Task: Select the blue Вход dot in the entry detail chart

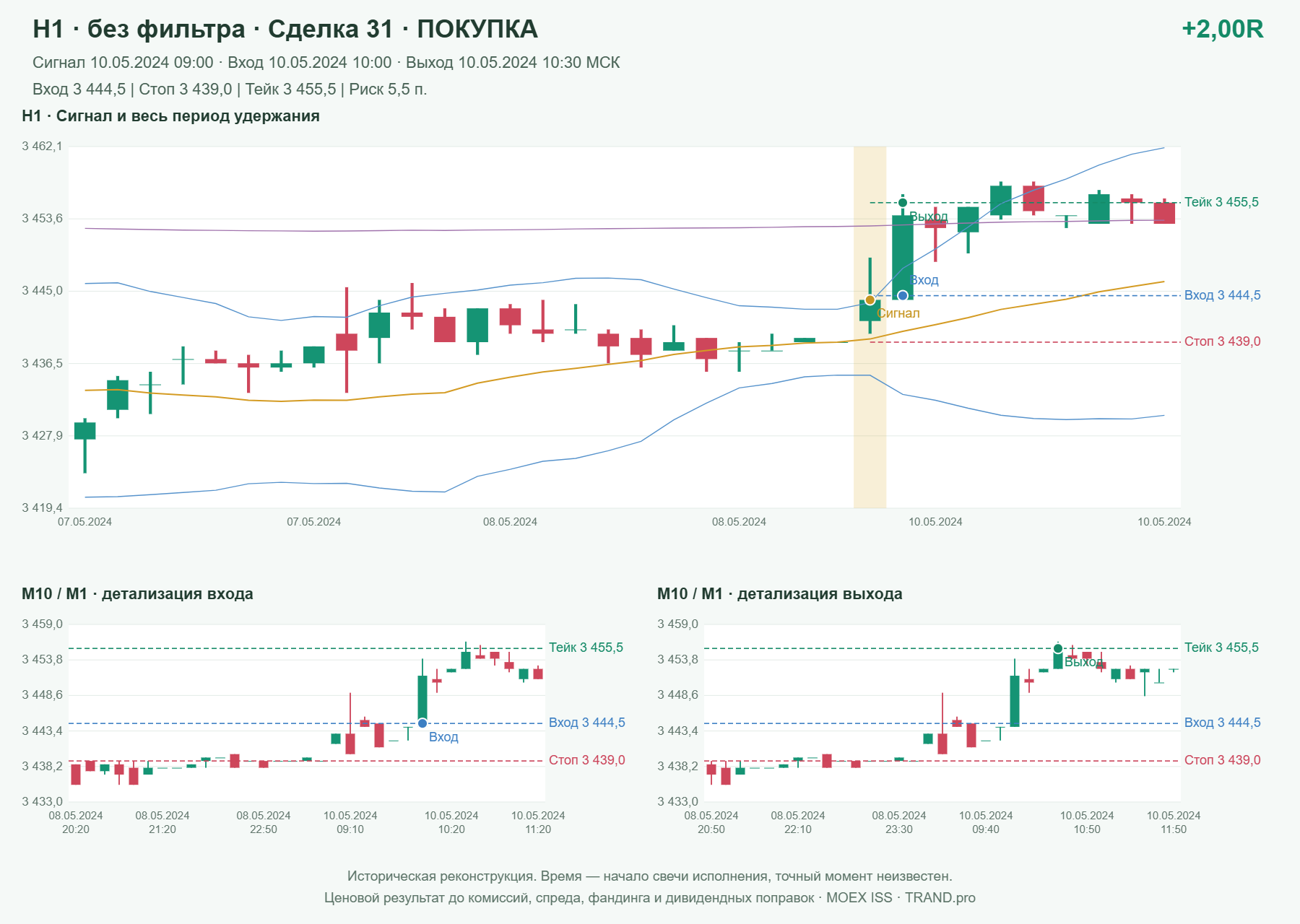Action: pos(422,723)
